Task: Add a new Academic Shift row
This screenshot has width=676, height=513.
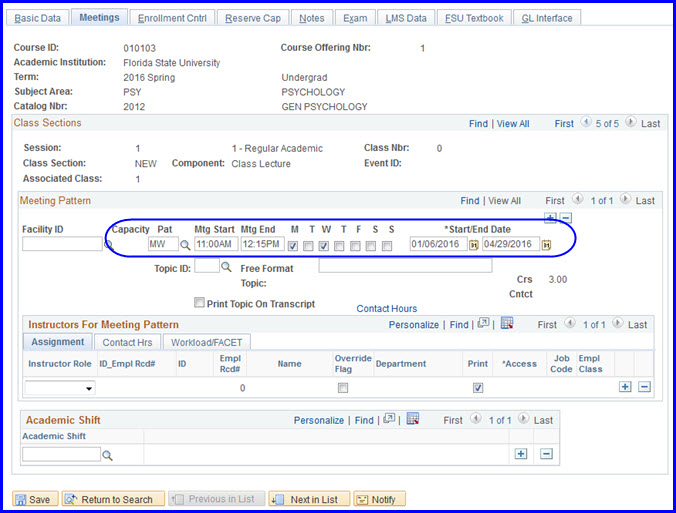Action: point(520,454)
